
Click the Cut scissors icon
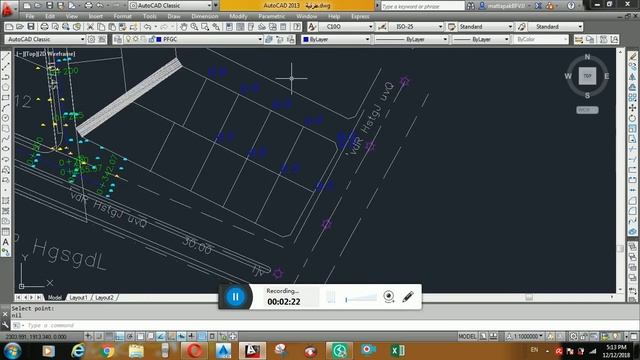(x=90, y=27)
